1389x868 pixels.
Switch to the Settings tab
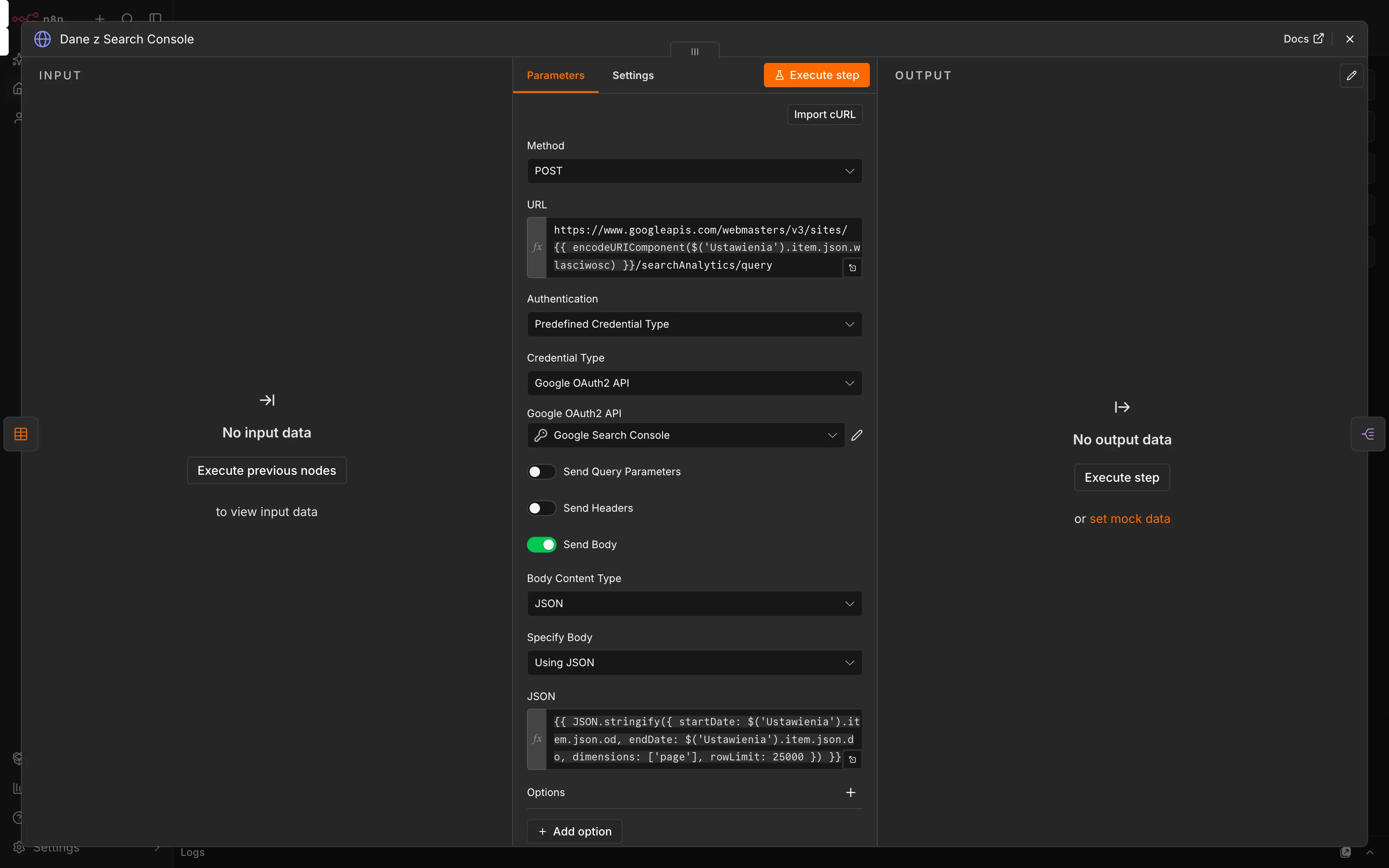coord(632,75)
